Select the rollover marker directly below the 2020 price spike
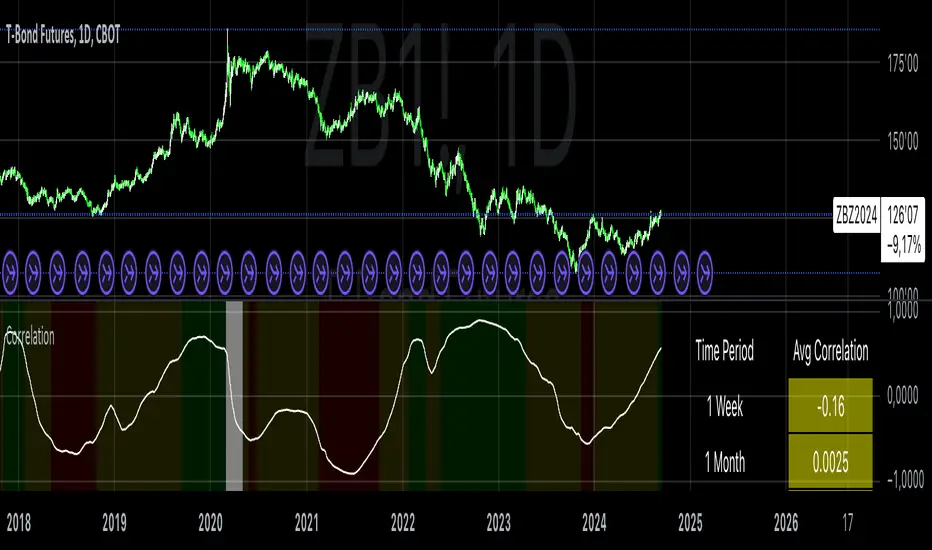 click(x=225, y=273)
